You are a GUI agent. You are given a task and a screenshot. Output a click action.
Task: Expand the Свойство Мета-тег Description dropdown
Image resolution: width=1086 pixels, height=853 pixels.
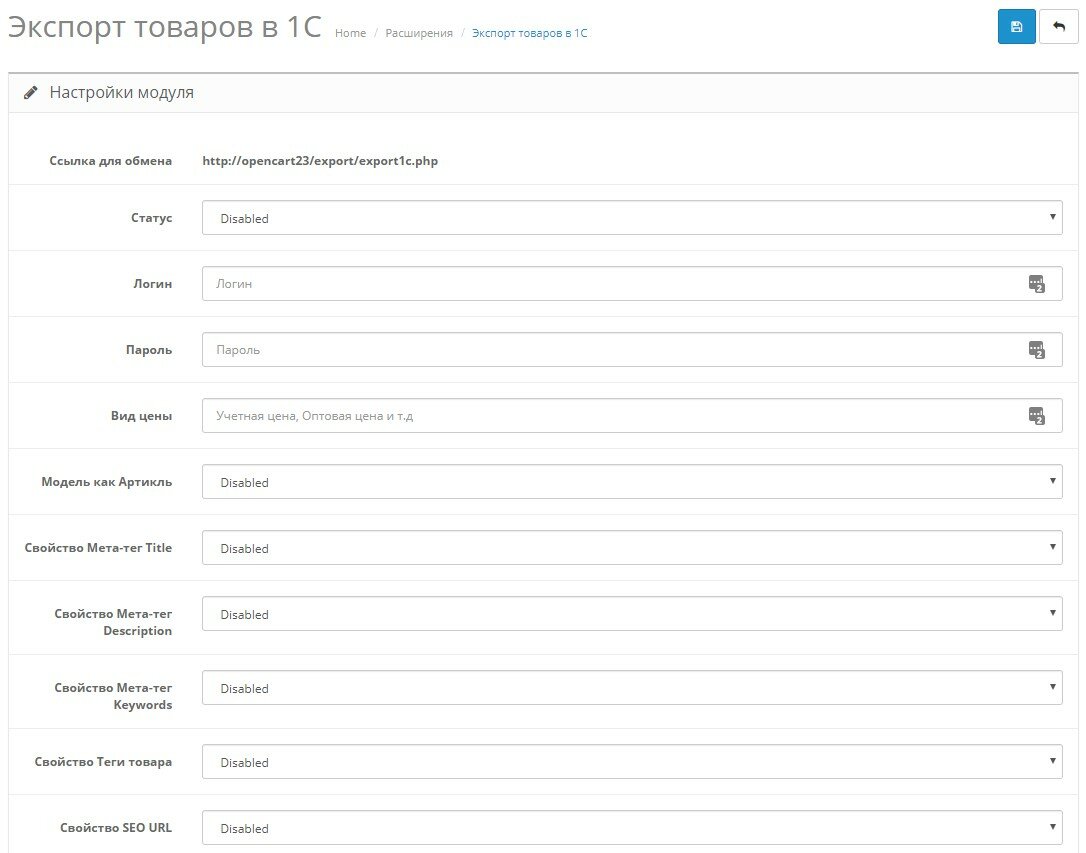(x=632, y=614)
